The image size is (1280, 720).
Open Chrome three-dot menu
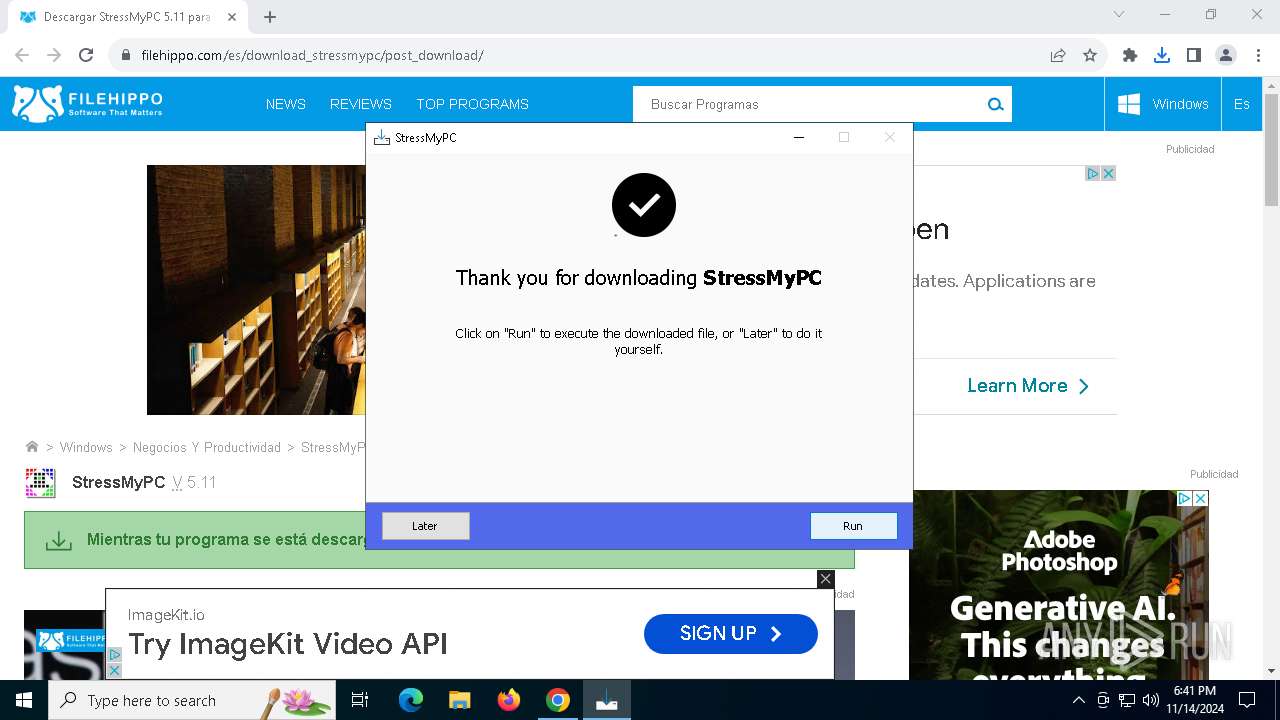pos(1258,55)
